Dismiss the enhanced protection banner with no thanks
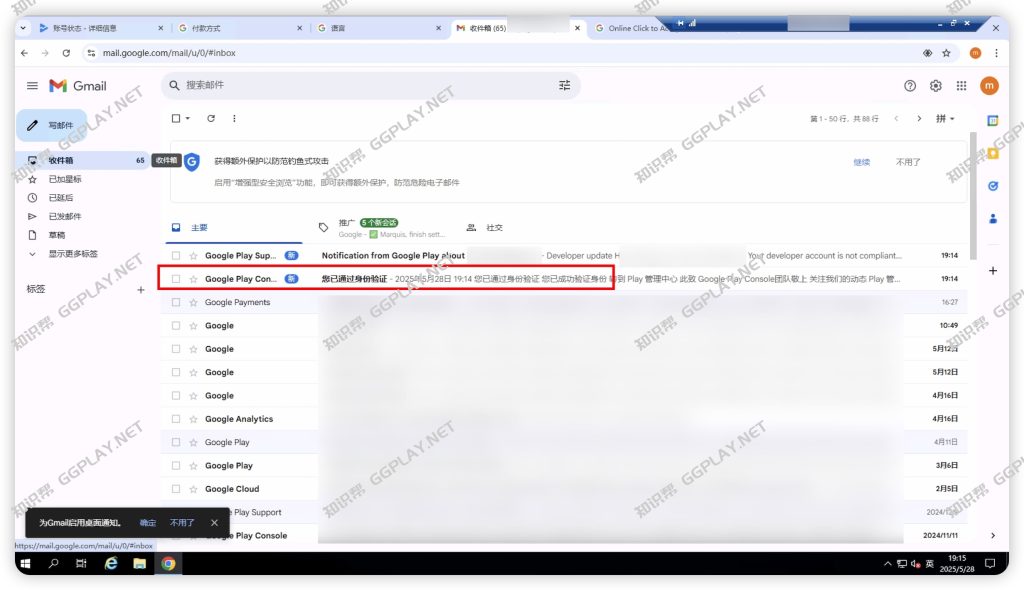 click(908, 162)
